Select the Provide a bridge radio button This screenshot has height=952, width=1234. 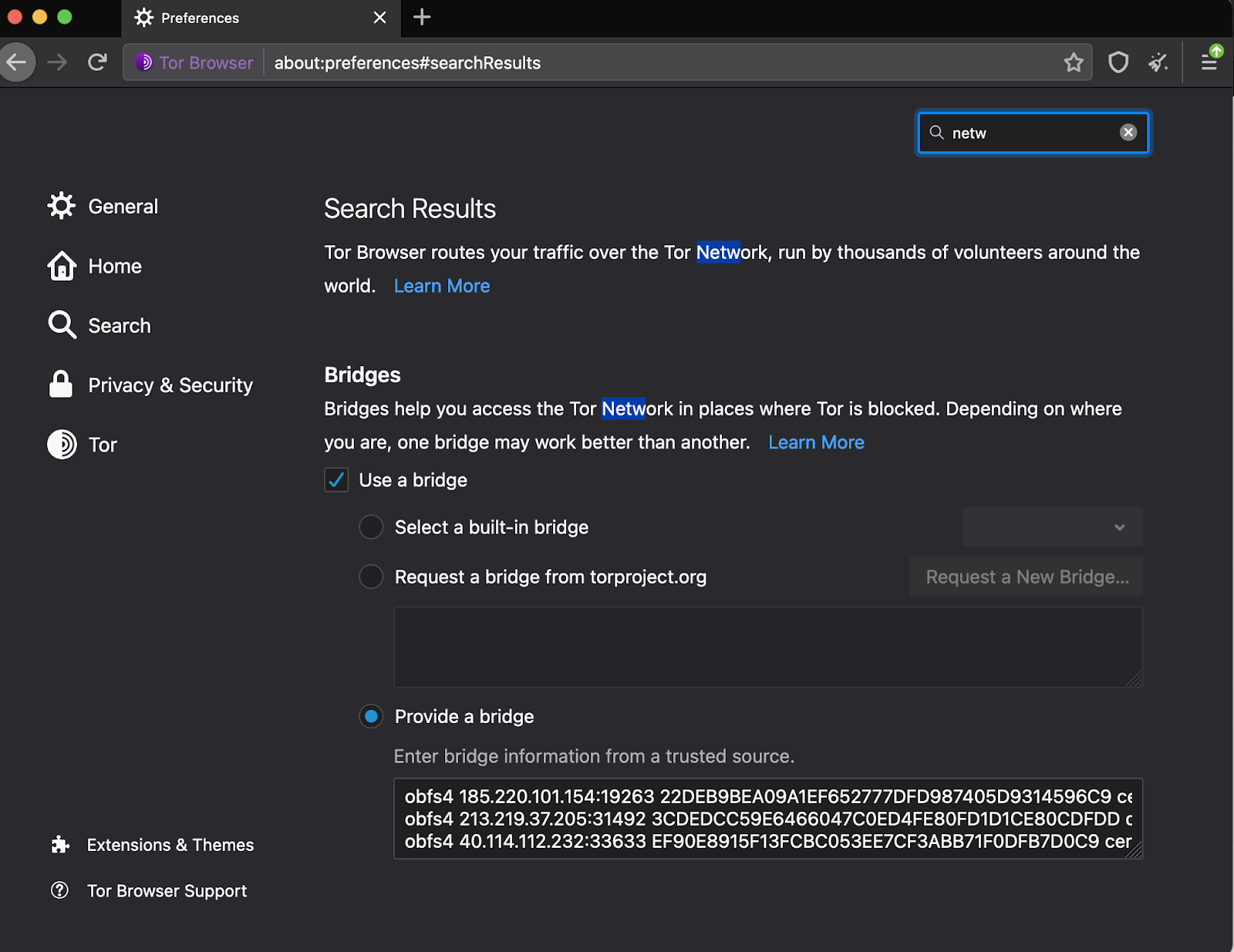coord(371,717)
